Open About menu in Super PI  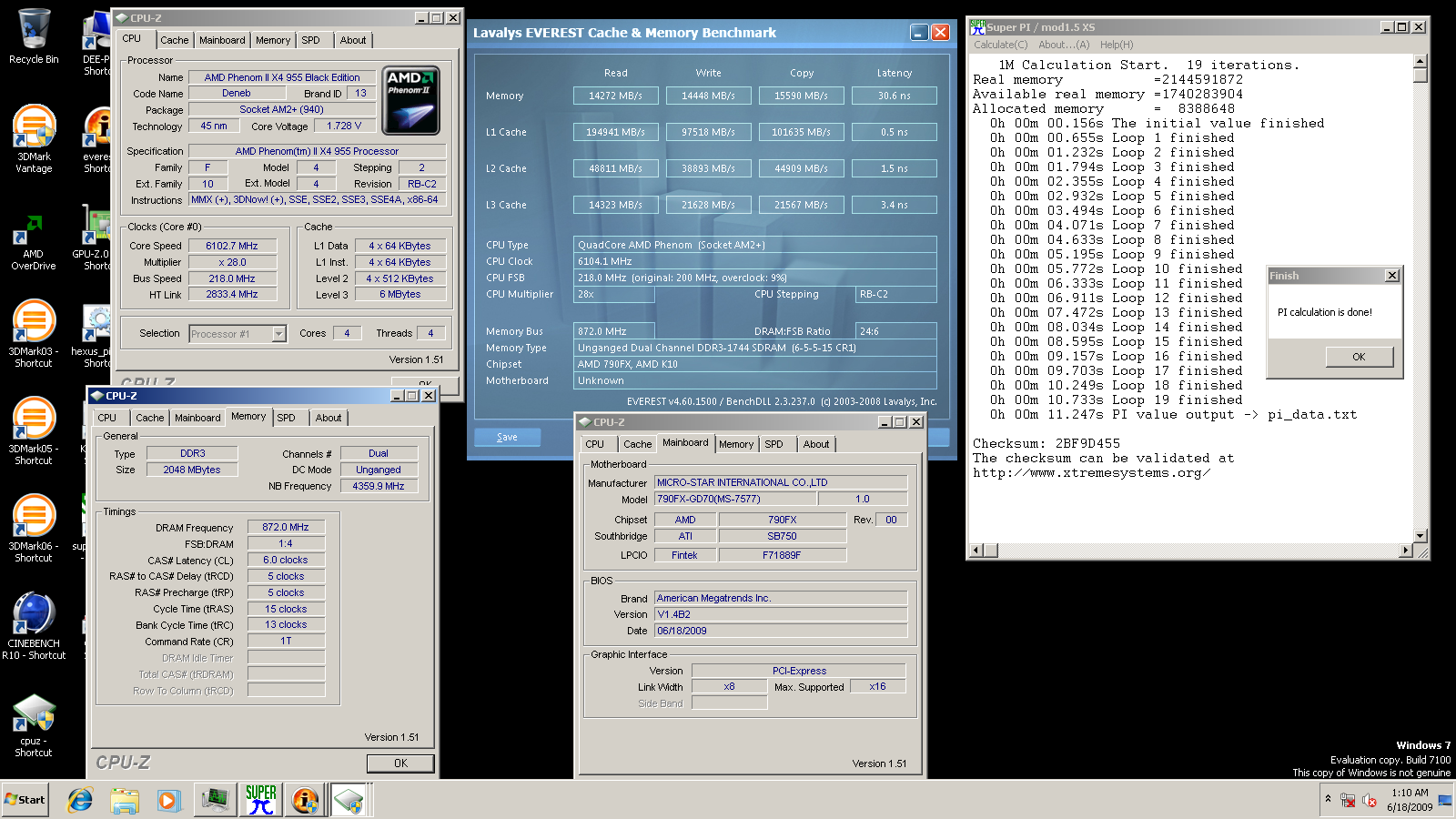tap(1064, 45)
